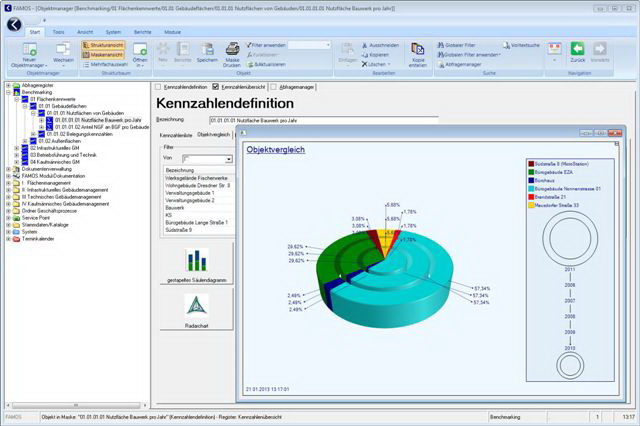Toggle the Kennzahlendefinition checkbox

click(x=158, y=88)
